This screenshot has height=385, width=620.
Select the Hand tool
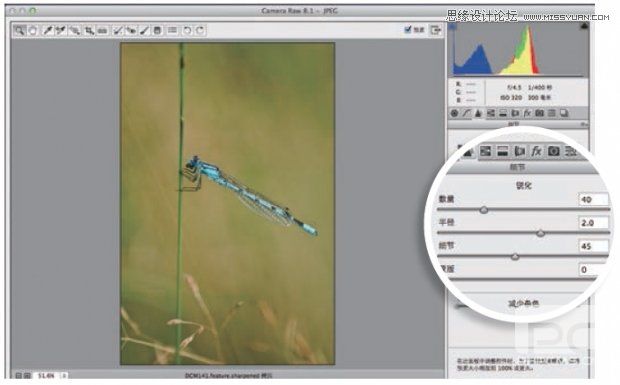click(33, 30)
